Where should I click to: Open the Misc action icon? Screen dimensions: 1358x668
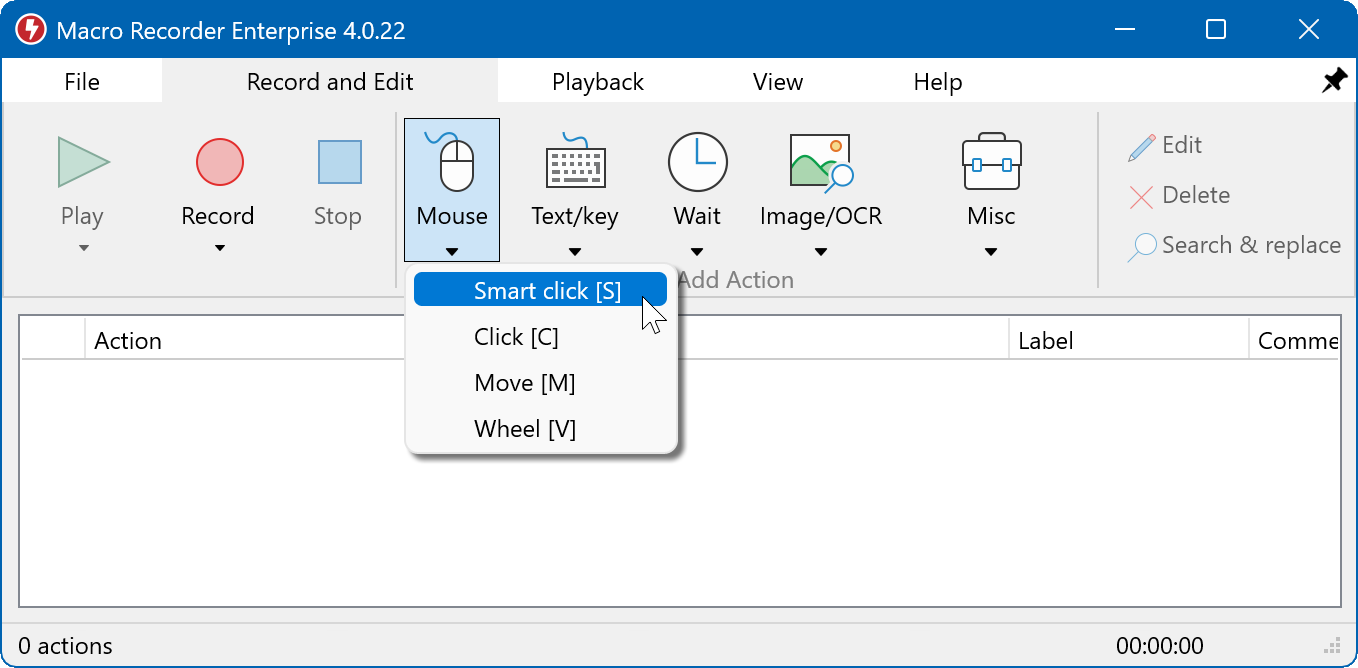click(990, 162)
